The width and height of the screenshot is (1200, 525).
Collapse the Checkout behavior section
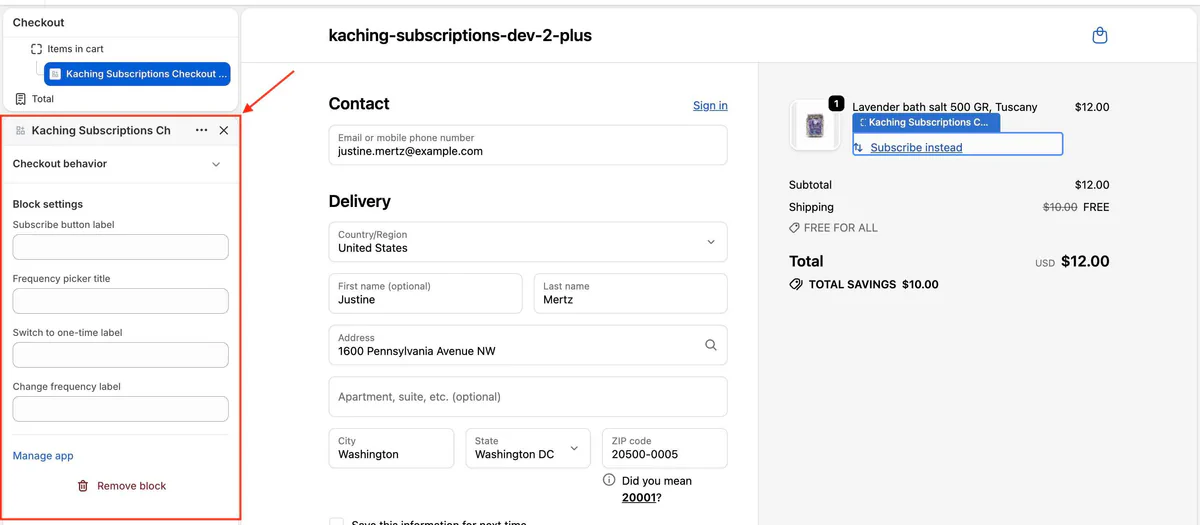216,164
